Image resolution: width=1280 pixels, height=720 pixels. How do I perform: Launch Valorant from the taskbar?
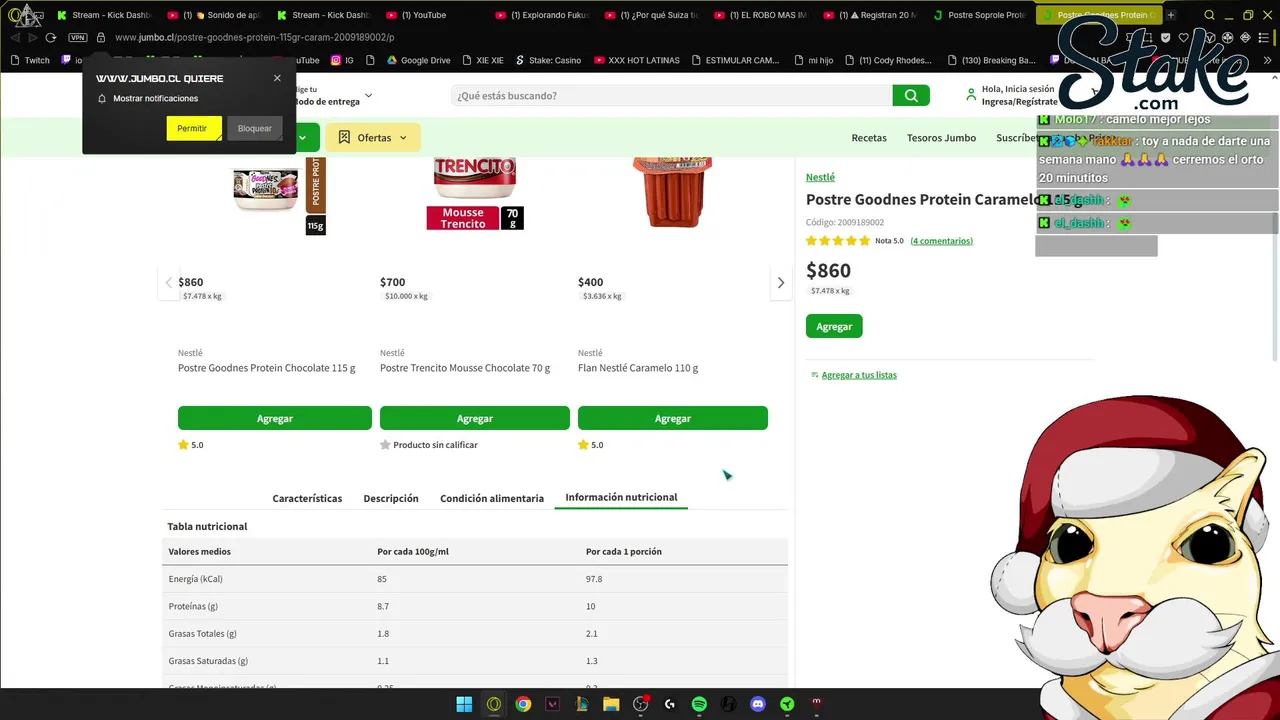552,704
